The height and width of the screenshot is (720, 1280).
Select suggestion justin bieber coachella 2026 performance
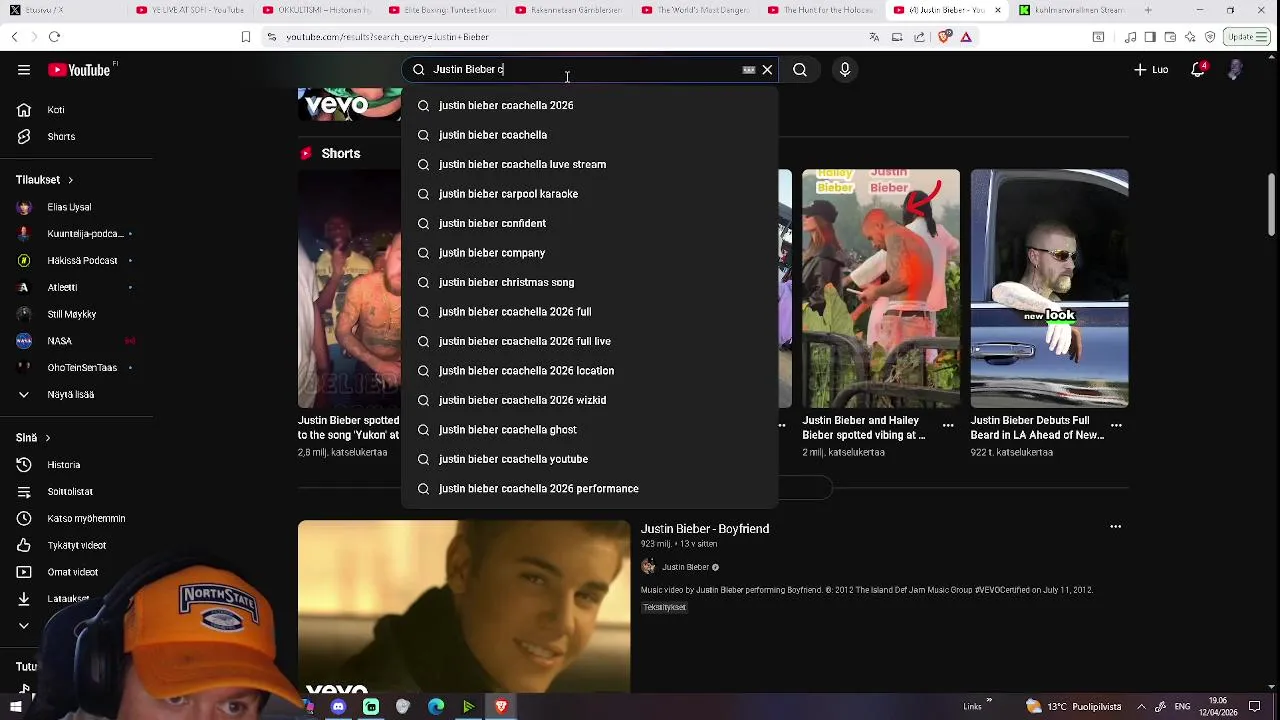(590, 489)
